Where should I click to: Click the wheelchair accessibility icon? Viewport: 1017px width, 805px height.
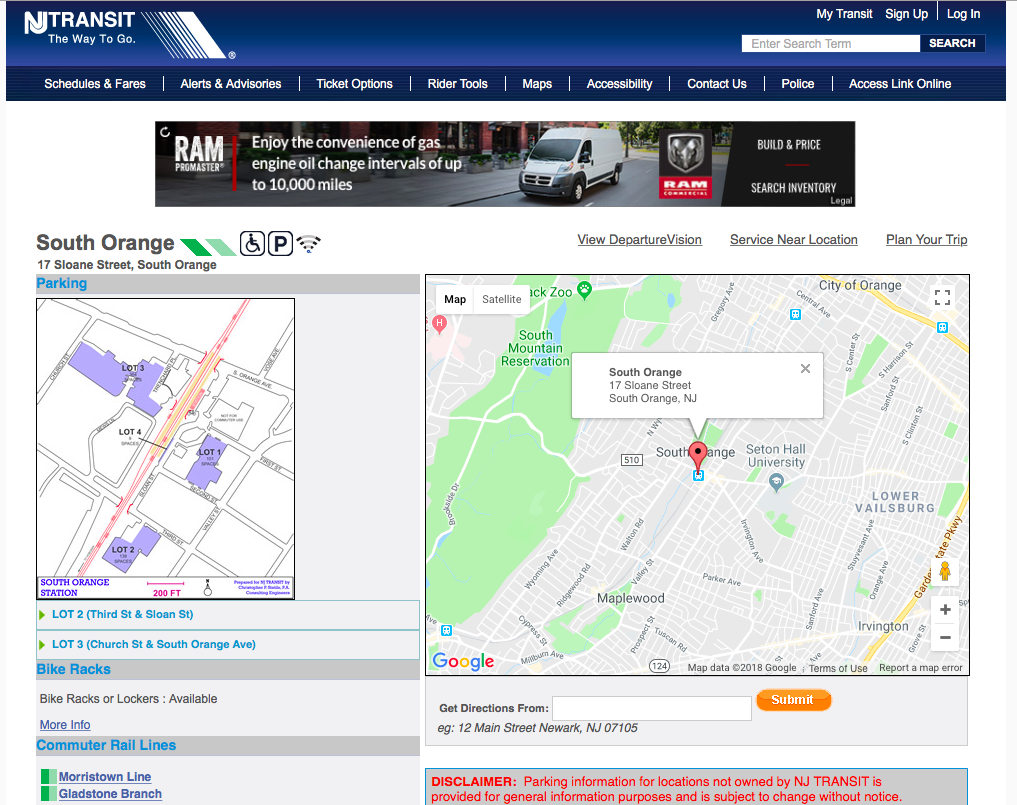click(x=252, y=244)
